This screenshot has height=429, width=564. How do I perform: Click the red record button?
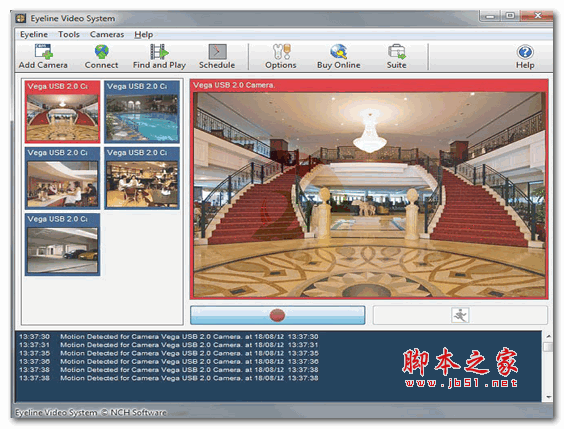pos(277,315)
